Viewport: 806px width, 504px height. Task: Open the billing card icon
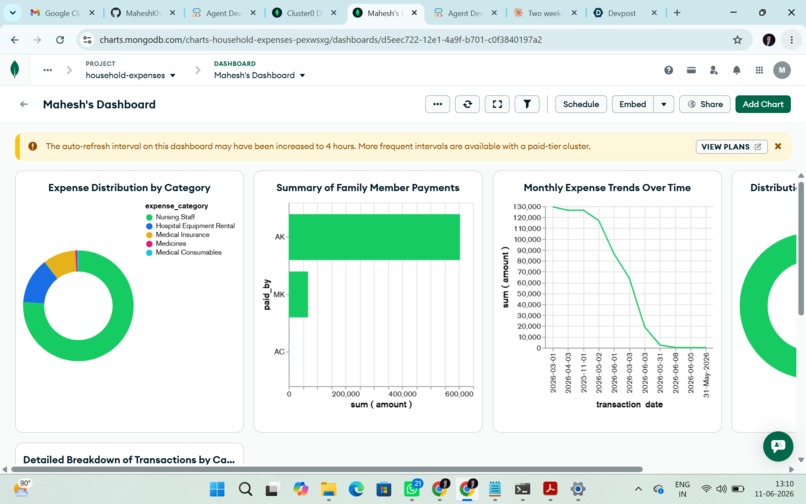[x=691, y=70]
